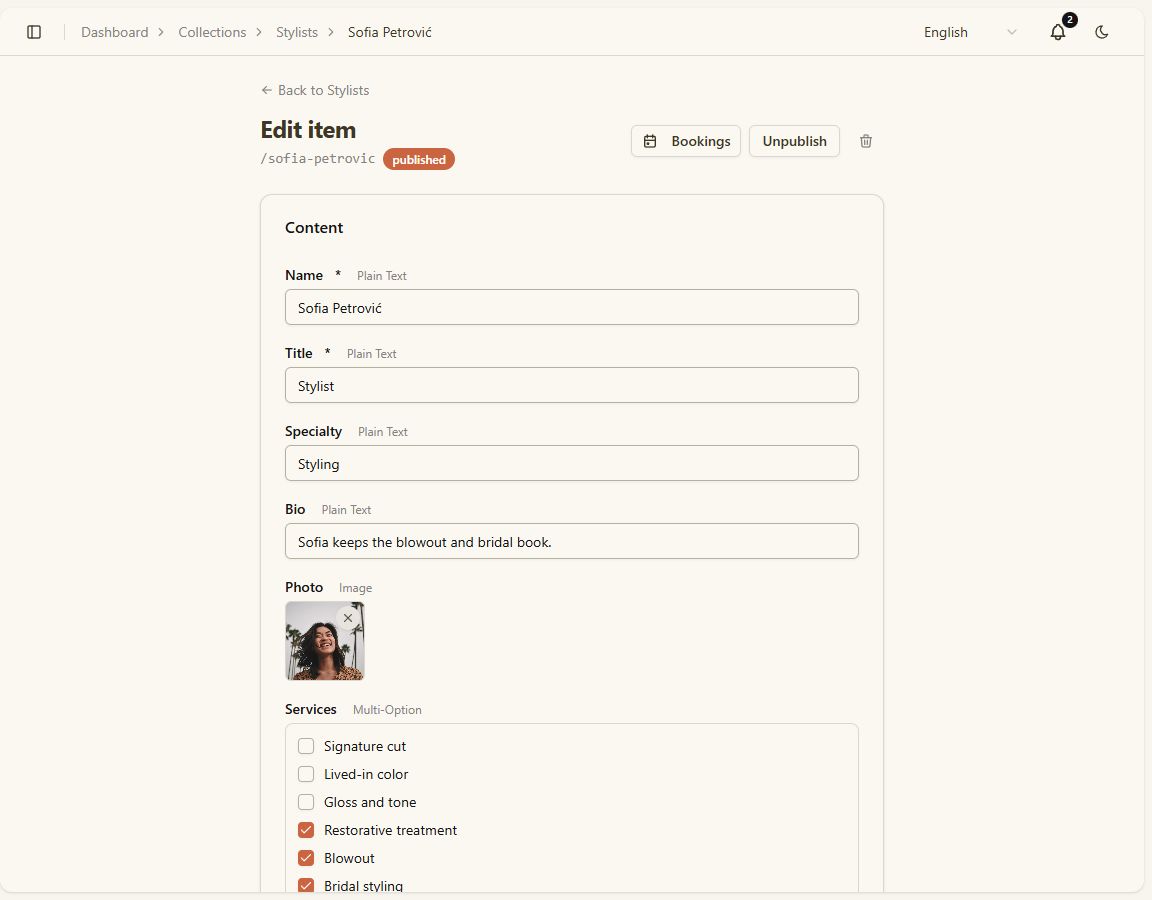Click the Services field label

[x=311, y=709]
